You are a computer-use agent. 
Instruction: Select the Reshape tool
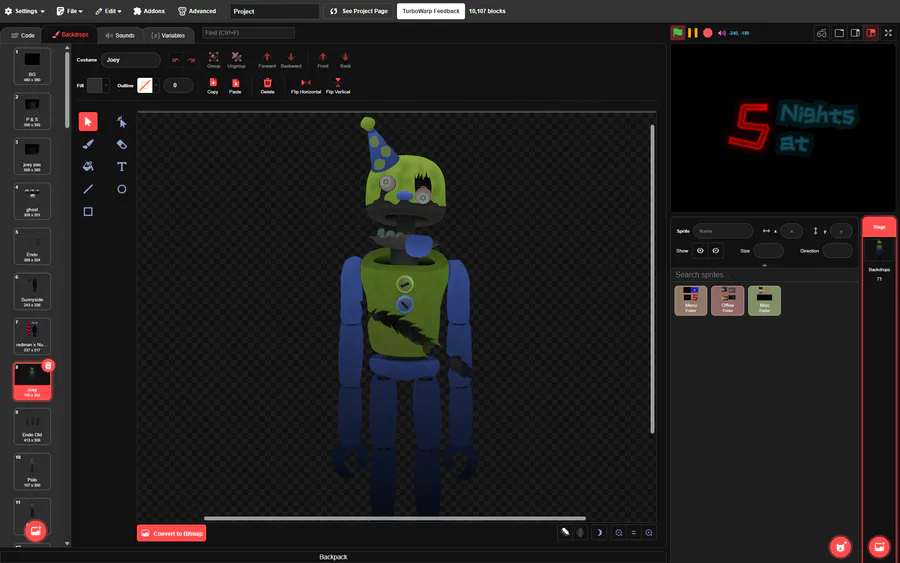tap(121, 122)
